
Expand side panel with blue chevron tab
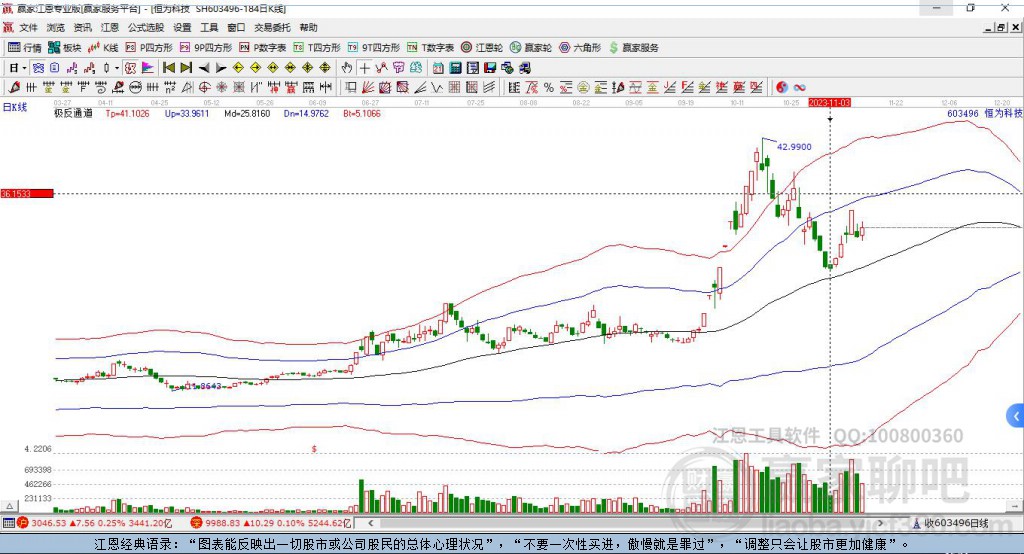[x=1015, y=416]
